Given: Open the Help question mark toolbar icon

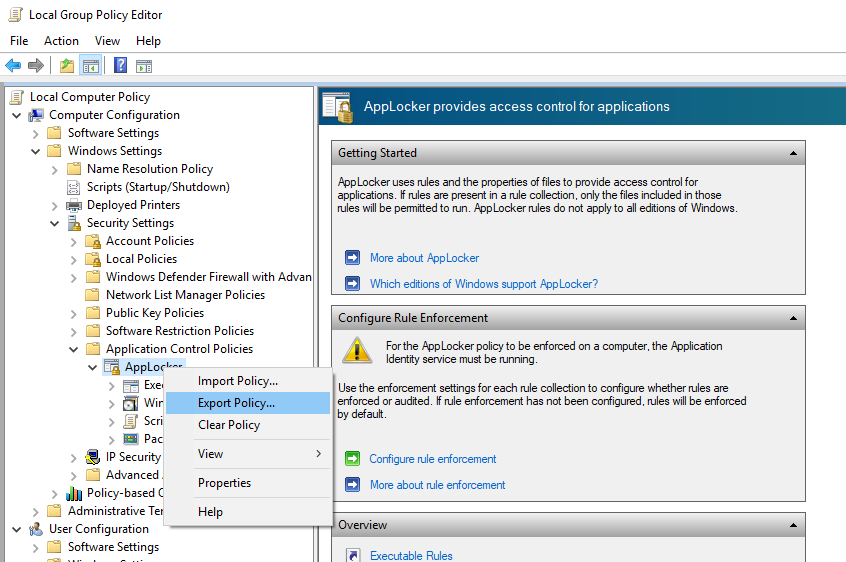Looking at the screenshot, I should coord(120,65).
